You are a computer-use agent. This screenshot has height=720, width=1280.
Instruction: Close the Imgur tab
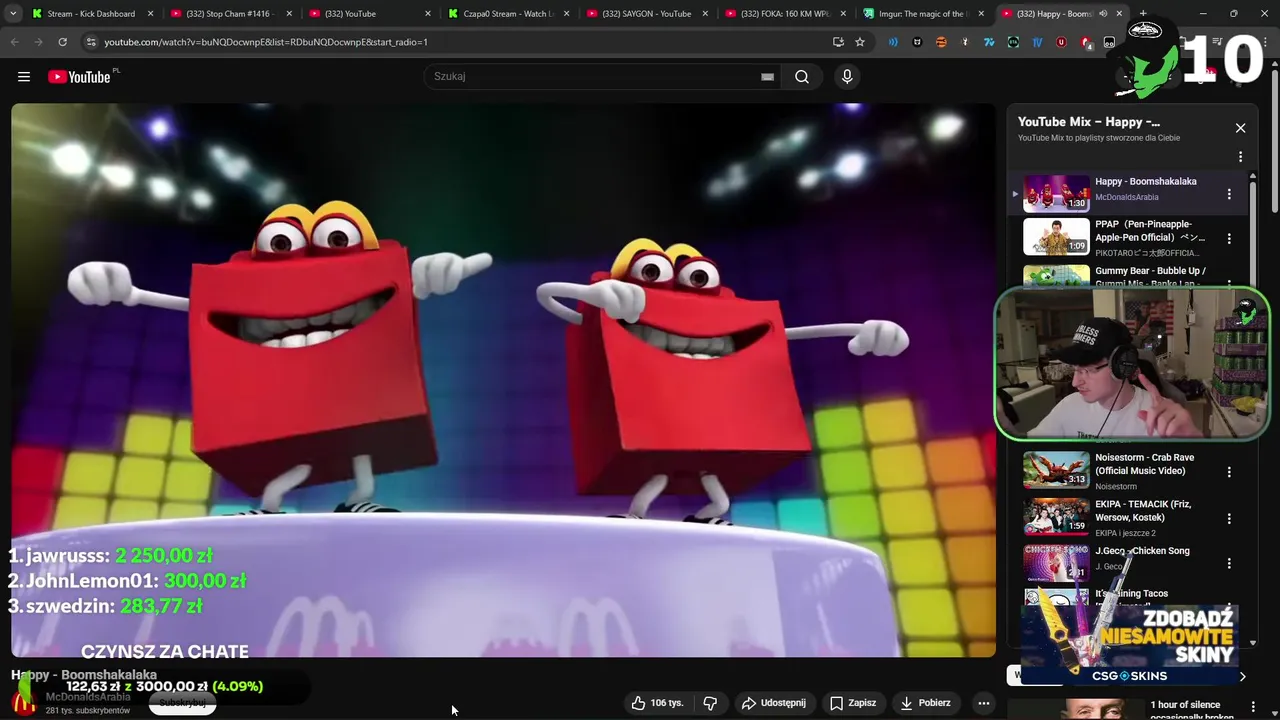pyautogui.click(x=981, y=14)
